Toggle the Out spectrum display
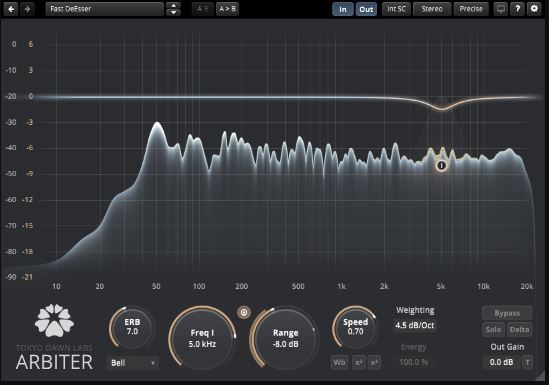Screen dimensions: 549x385 point(366,9)
